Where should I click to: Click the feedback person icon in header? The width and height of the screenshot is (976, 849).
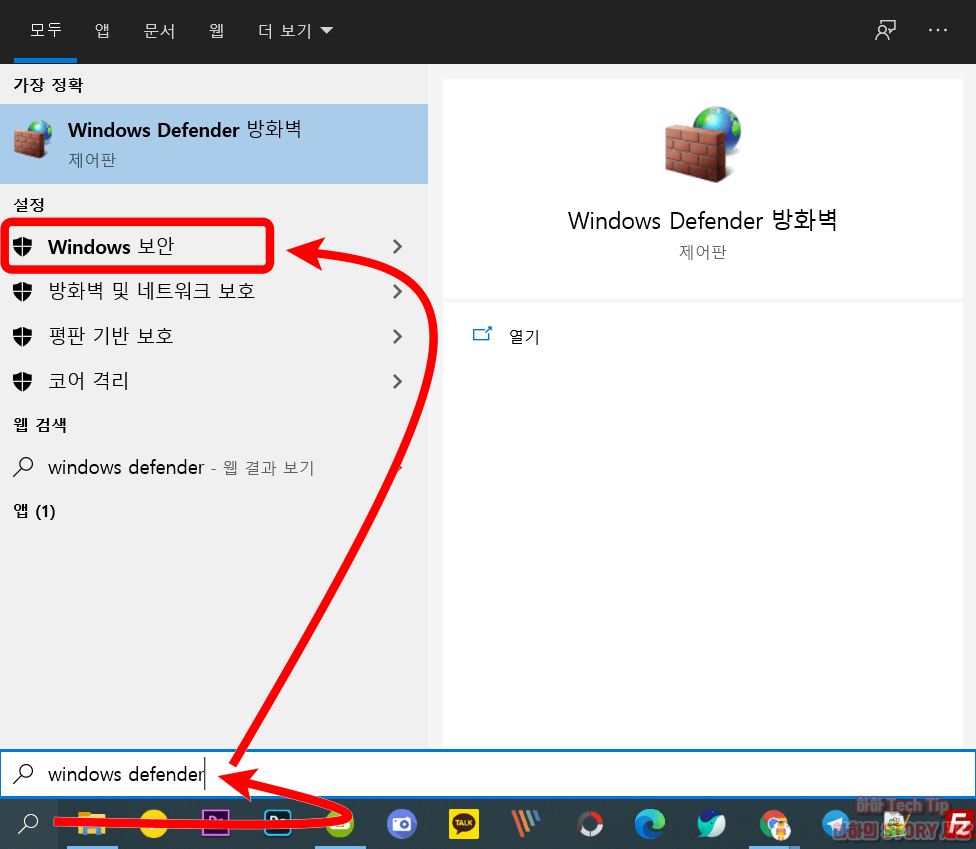(x=885, y=30)
